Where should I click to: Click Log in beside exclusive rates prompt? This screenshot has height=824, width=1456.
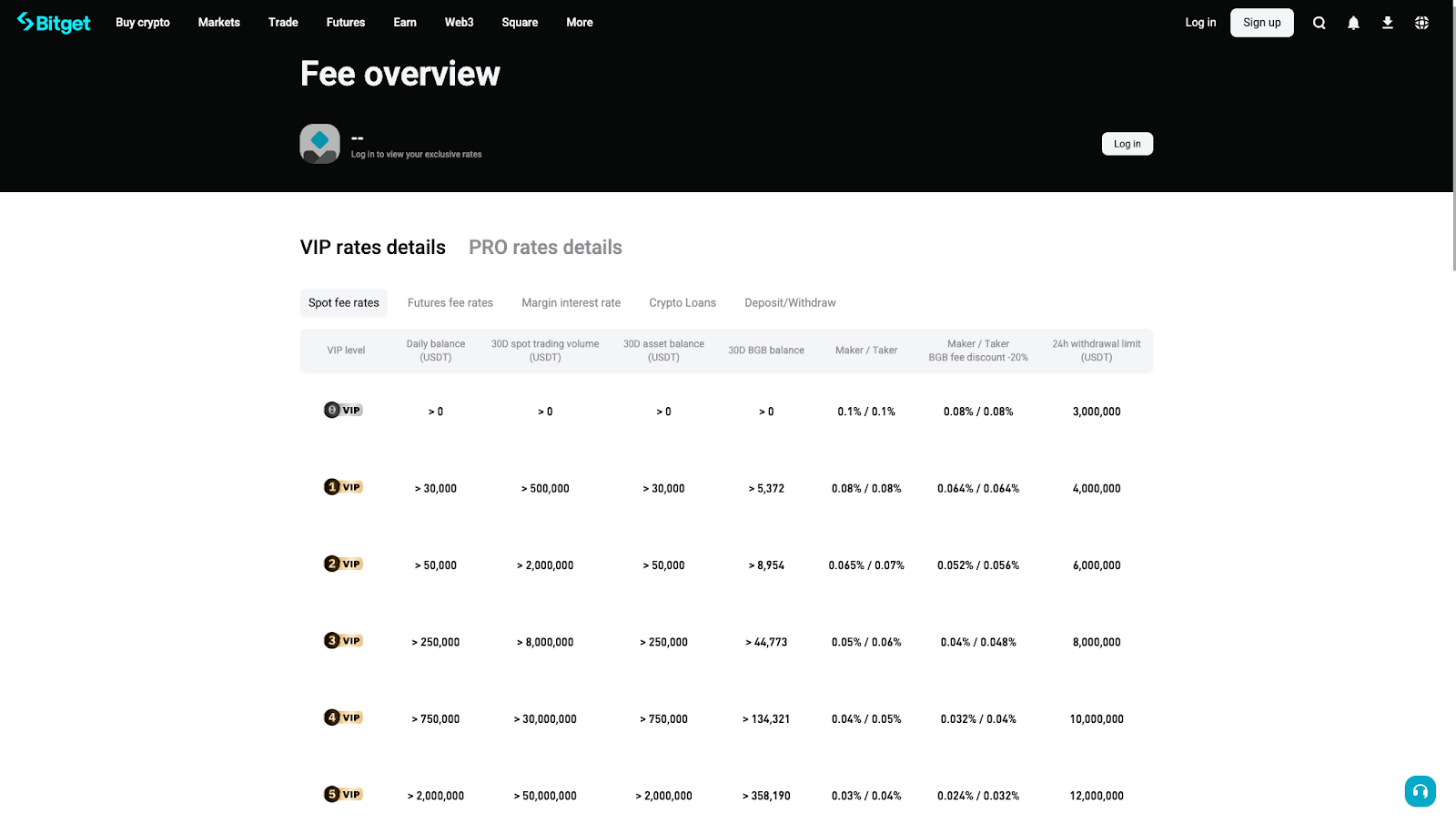tap(1127, 143)
